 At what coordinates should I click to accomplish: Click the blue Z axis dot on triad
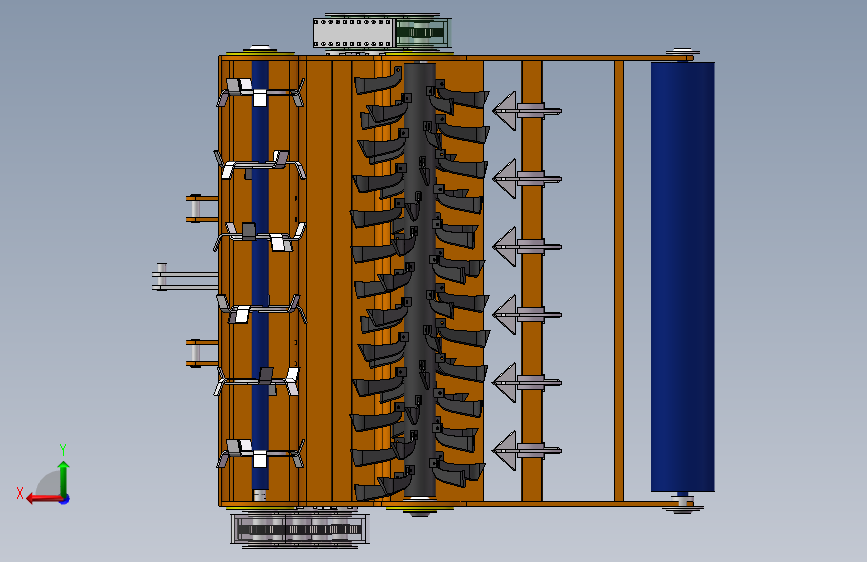[65, 499]
